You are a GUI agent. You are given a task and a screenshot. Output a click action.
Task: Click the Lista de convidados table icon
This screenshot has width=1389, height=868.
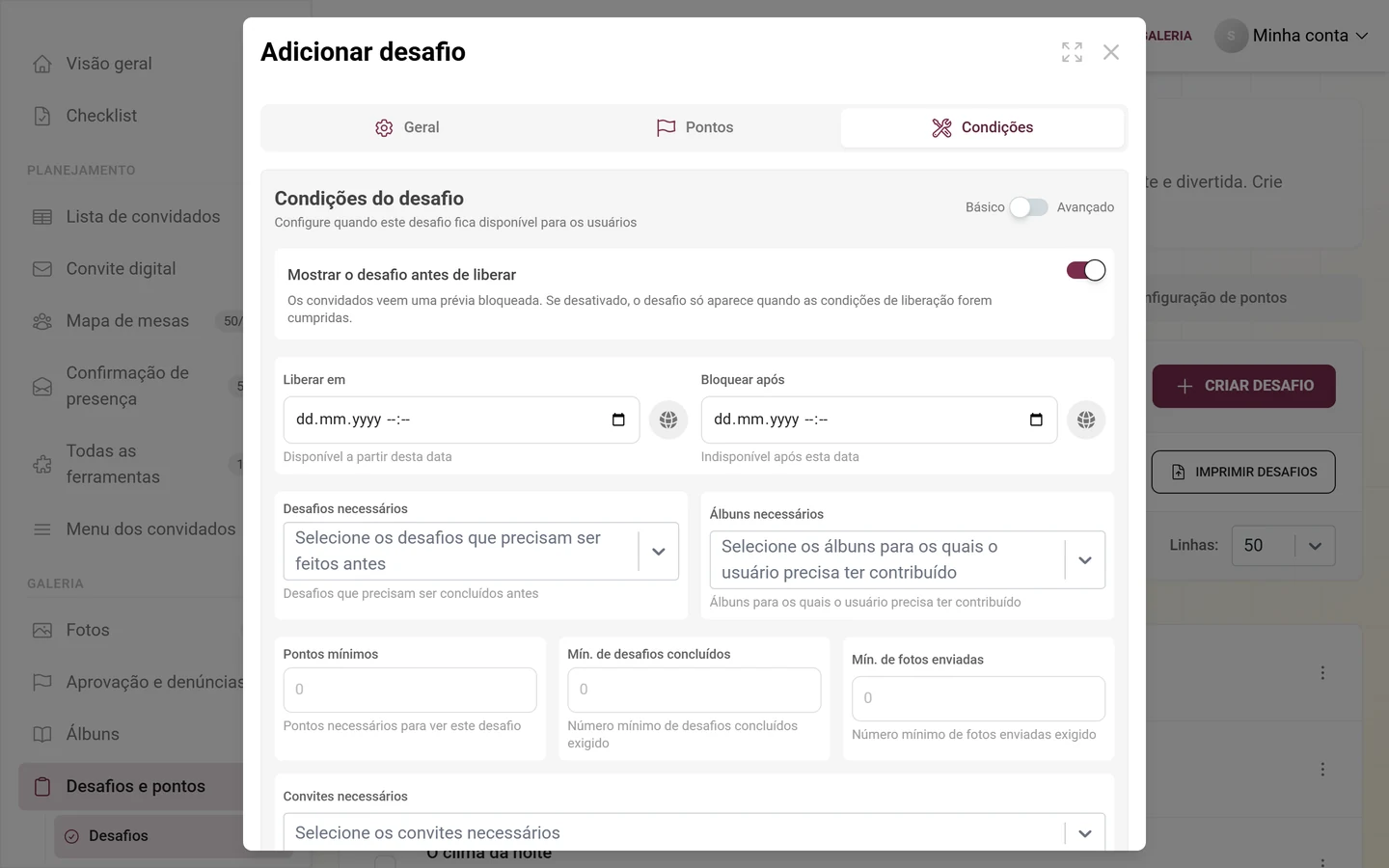(42, 217)
